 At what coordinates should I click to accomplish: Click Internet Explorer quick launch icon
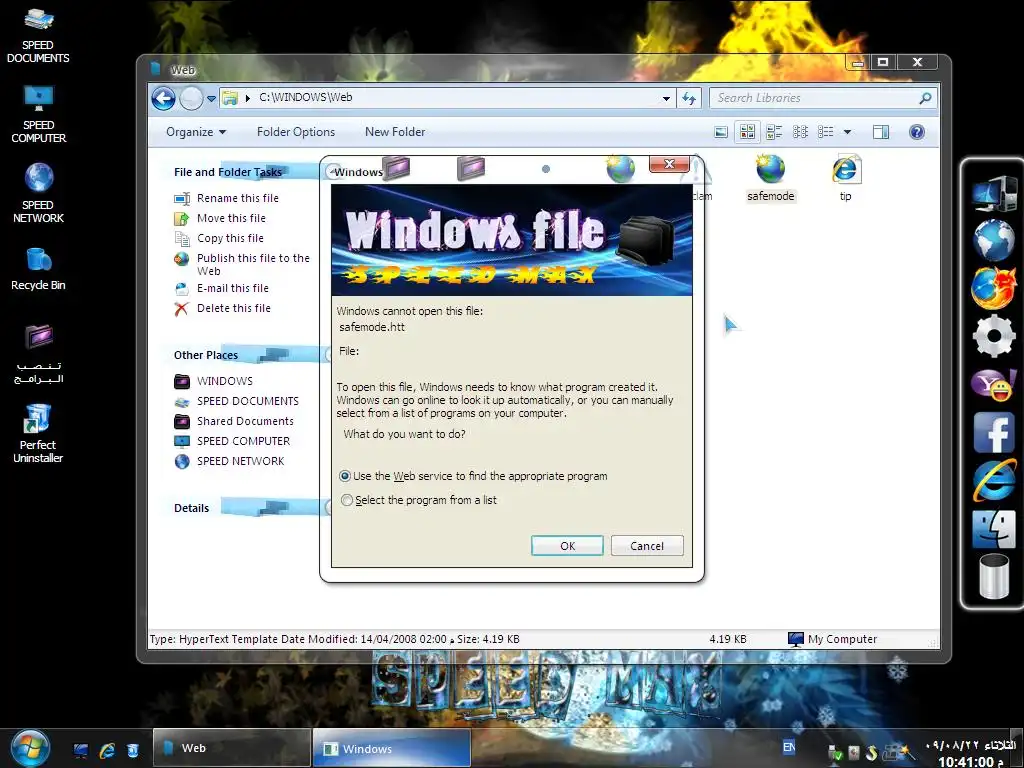point(107,750)
